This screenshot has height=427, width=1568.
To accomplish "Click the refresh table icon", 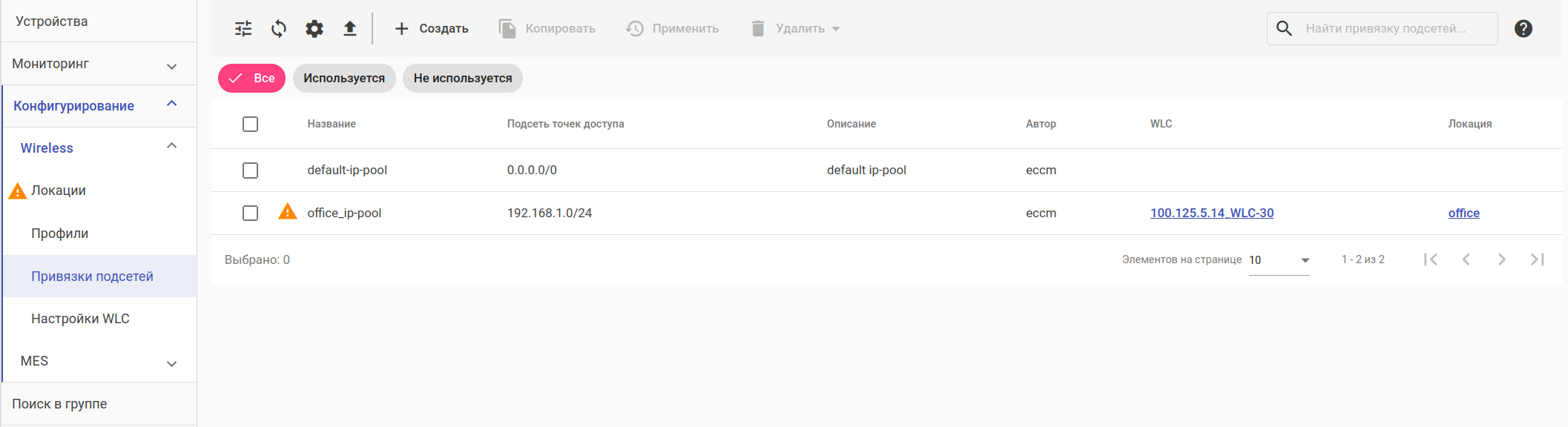I will (279, 29).
